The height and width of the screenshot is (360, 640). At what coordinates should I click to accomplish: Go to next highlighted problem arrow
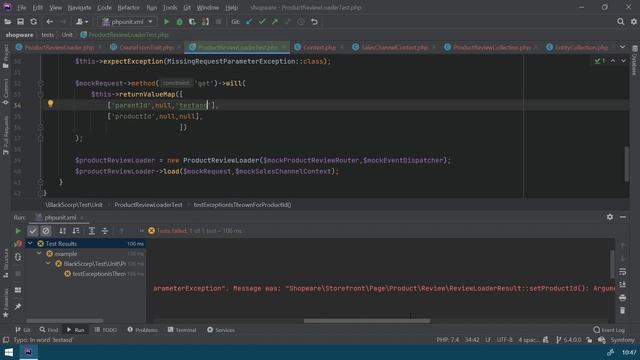(x=623, y=61)
